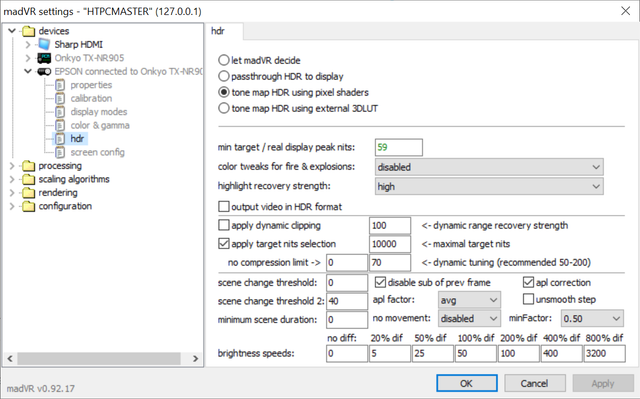Click the no compression limit field
The height and width of the screenshot is (399, 640).
click(x=347, y=262)
